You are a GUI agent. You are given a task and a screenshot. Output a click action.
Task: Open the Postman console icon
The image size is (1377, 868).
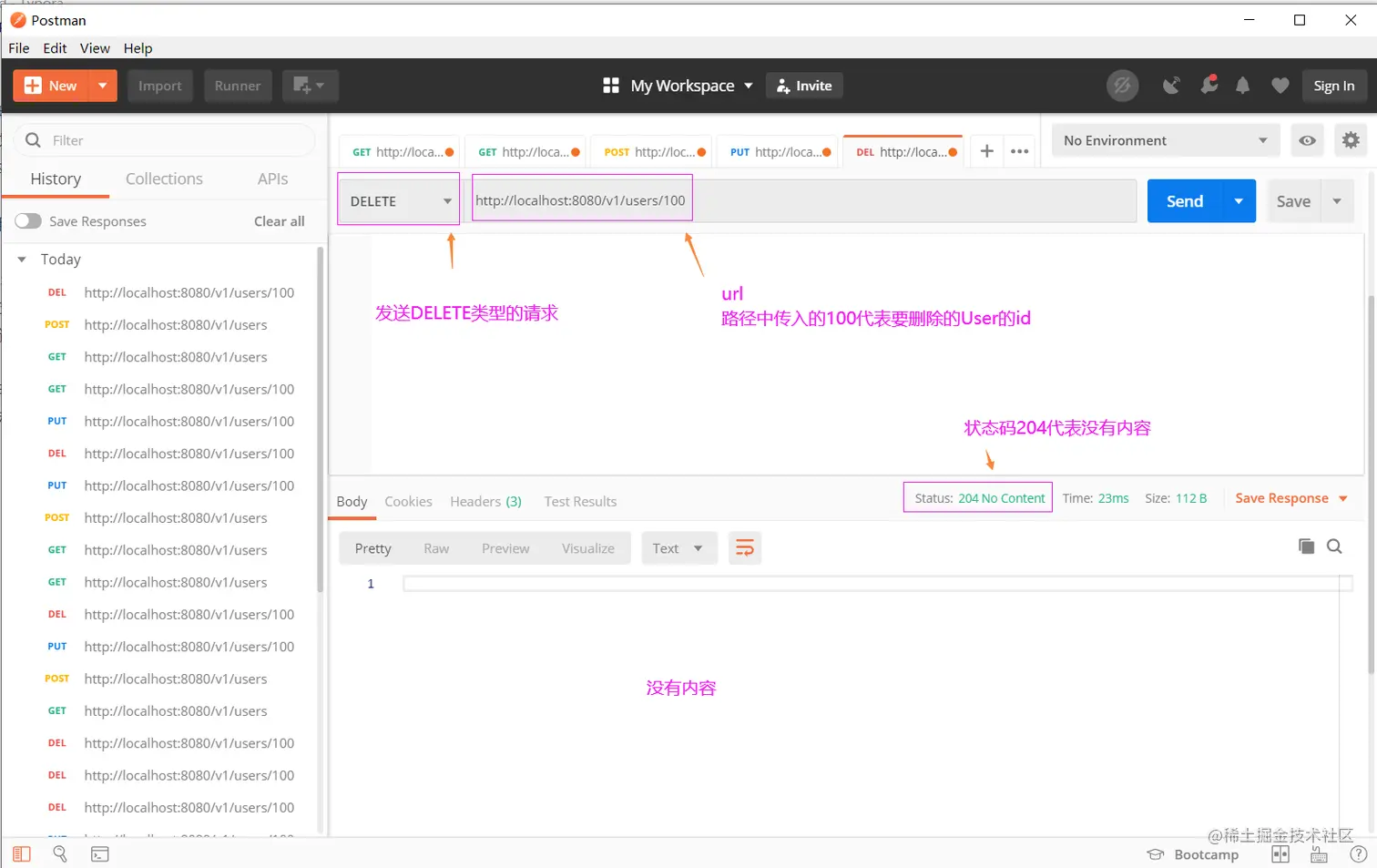pyautogui.click(x=100, y=854)
